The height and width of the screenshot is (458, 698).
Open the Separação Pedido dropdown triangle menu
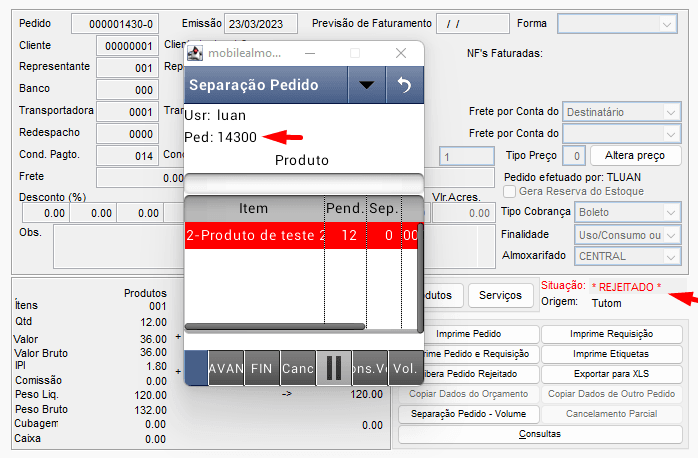click(x=366, y=86)
